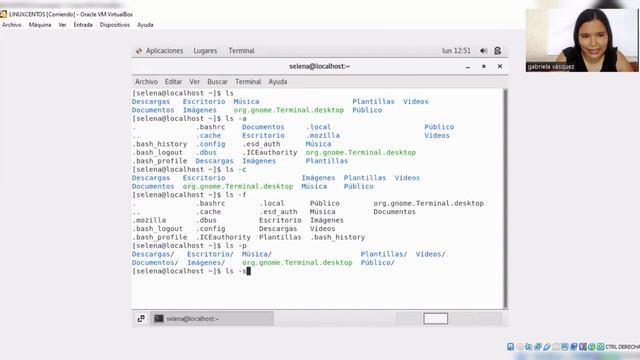The height and width of the screenshot is (360, 640).
Task: Open terminal's Buscar menu
Action: point(217,82)
